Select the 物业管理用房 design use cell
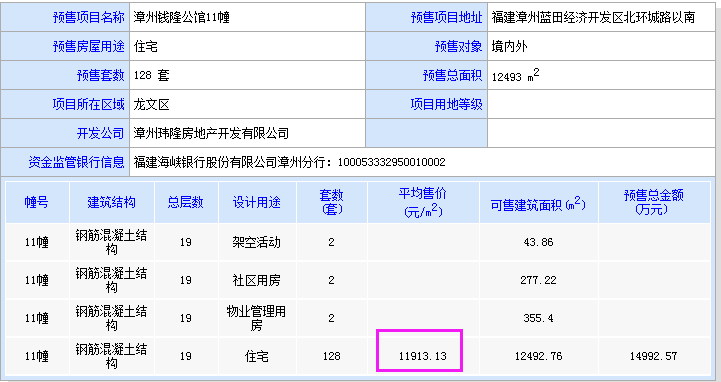This screenshot has width=721, height=382. tap(256, 318)
